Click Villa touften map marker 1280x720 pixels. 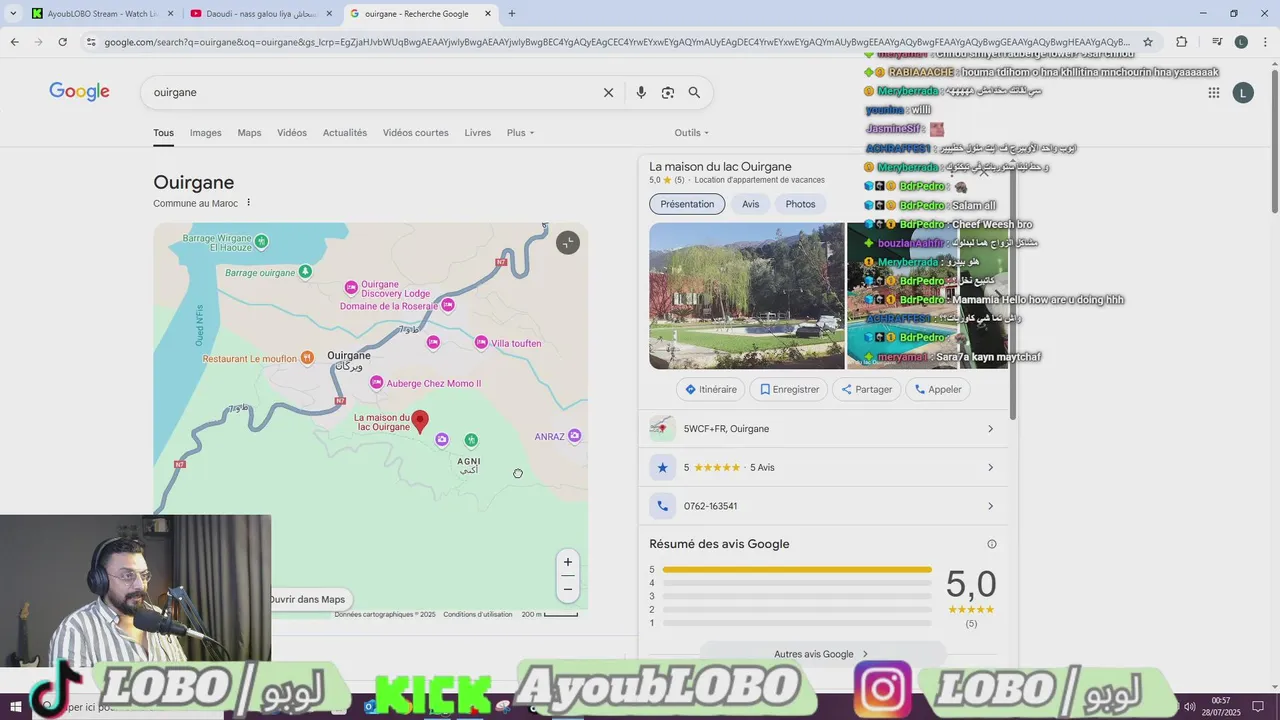click(x=481, y=343)
